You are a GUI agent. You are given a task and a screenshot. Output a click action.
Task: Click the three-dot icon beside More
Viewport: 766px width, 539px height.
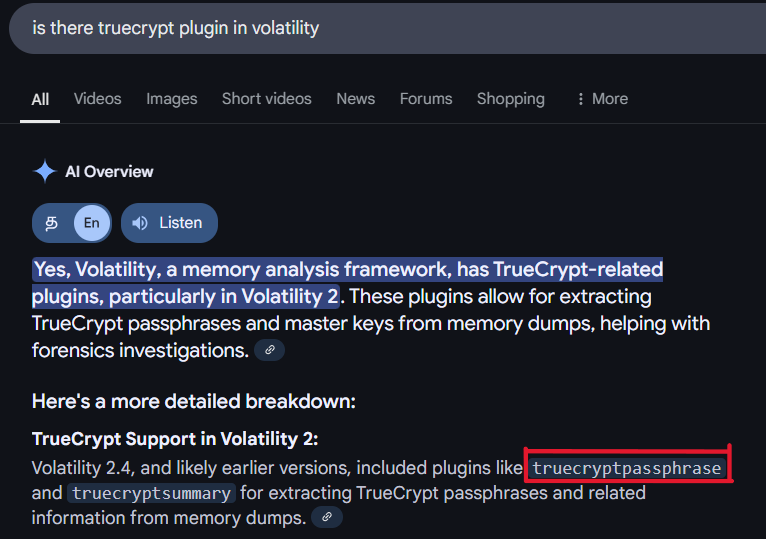coord(580,99)
